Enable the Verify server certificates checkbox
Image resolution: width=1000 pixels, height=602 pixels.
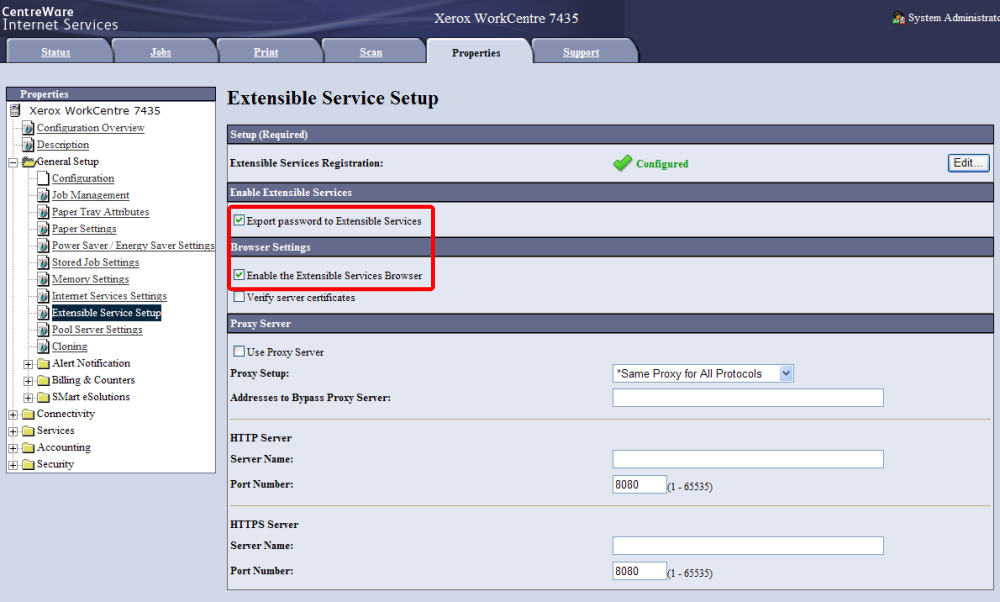click(239, 297)
